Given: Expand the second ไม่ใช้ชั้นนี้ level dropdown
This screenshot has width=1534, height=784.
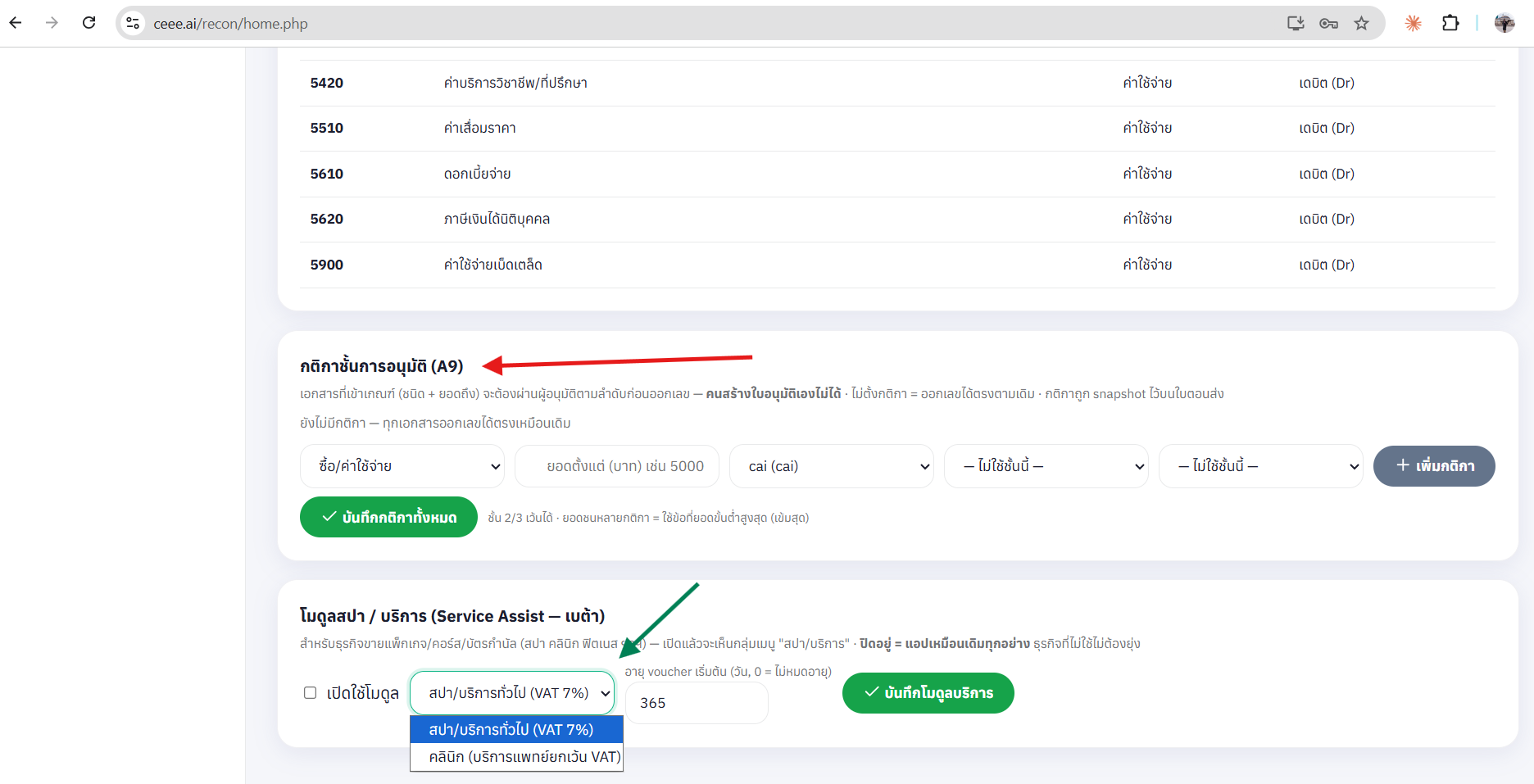Looking at the screenshot, I should point(1046,466).
